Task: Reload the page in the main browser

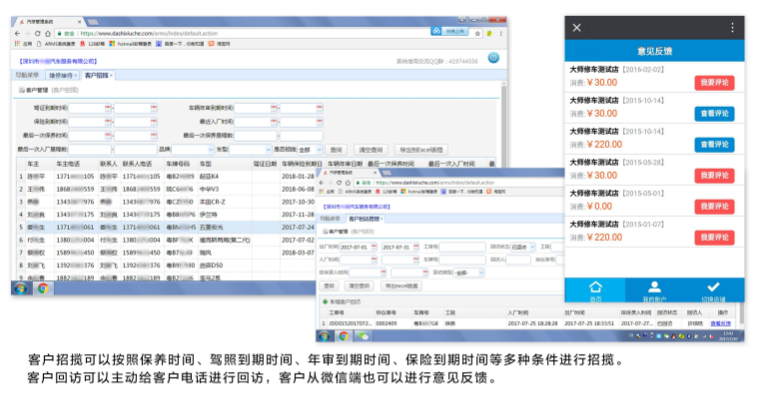Action: pyautogui.click(x=37, y=34)
